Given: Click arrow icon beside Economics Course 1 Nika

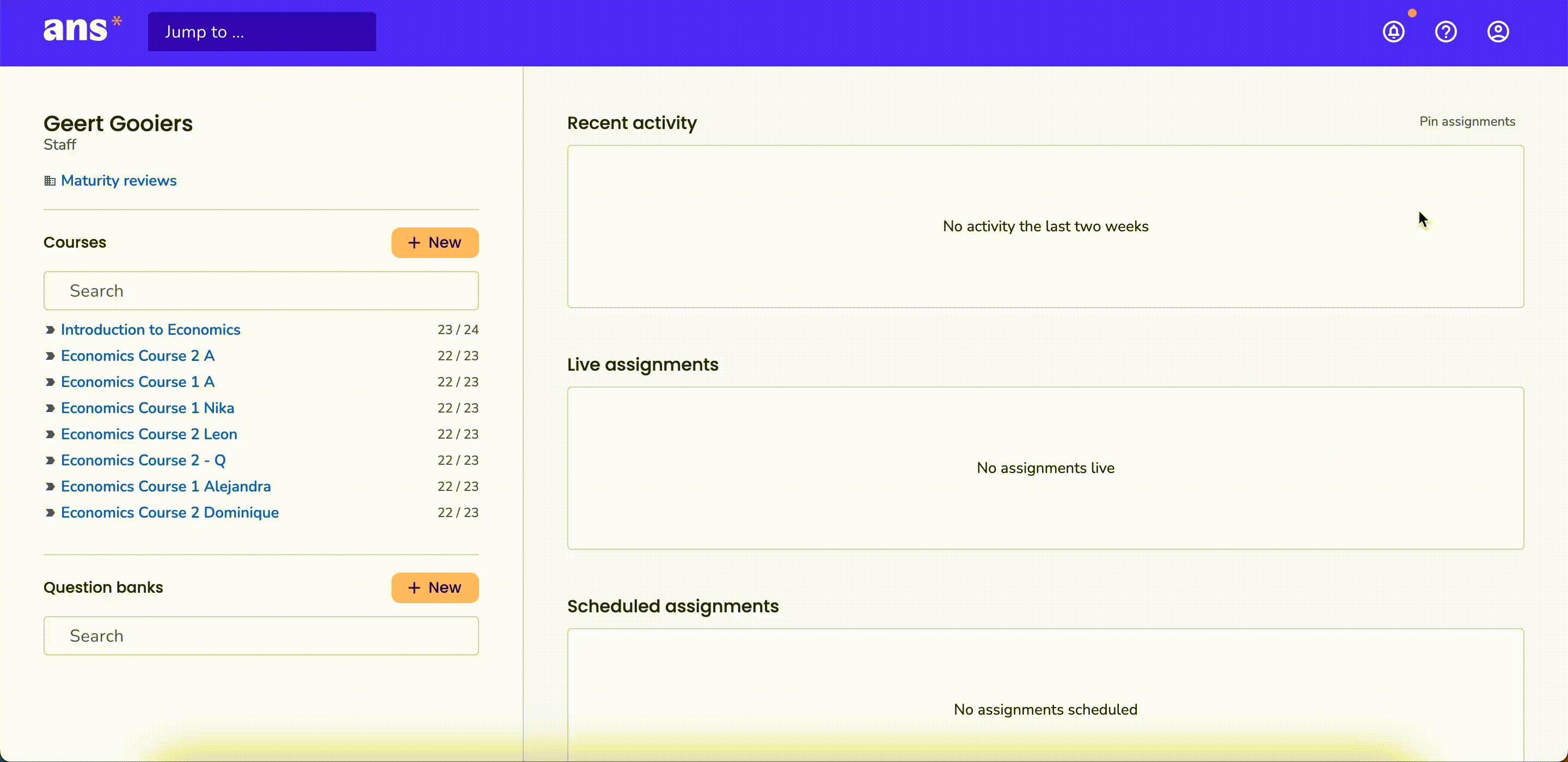Looking at the screenshot, I should click(x=50, y=408).
